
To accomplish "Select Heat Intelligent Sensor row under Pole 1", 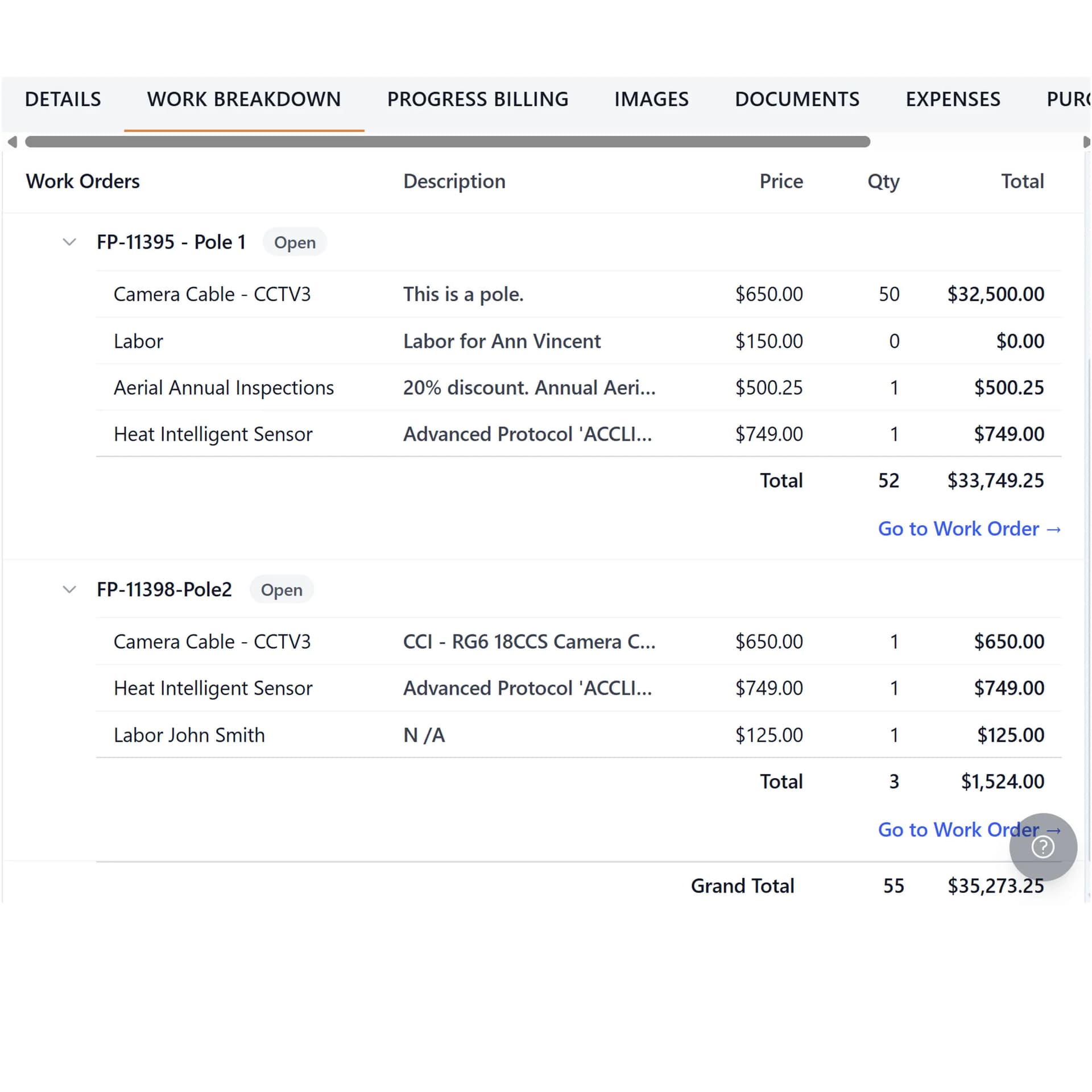I will tap(578, 434).
